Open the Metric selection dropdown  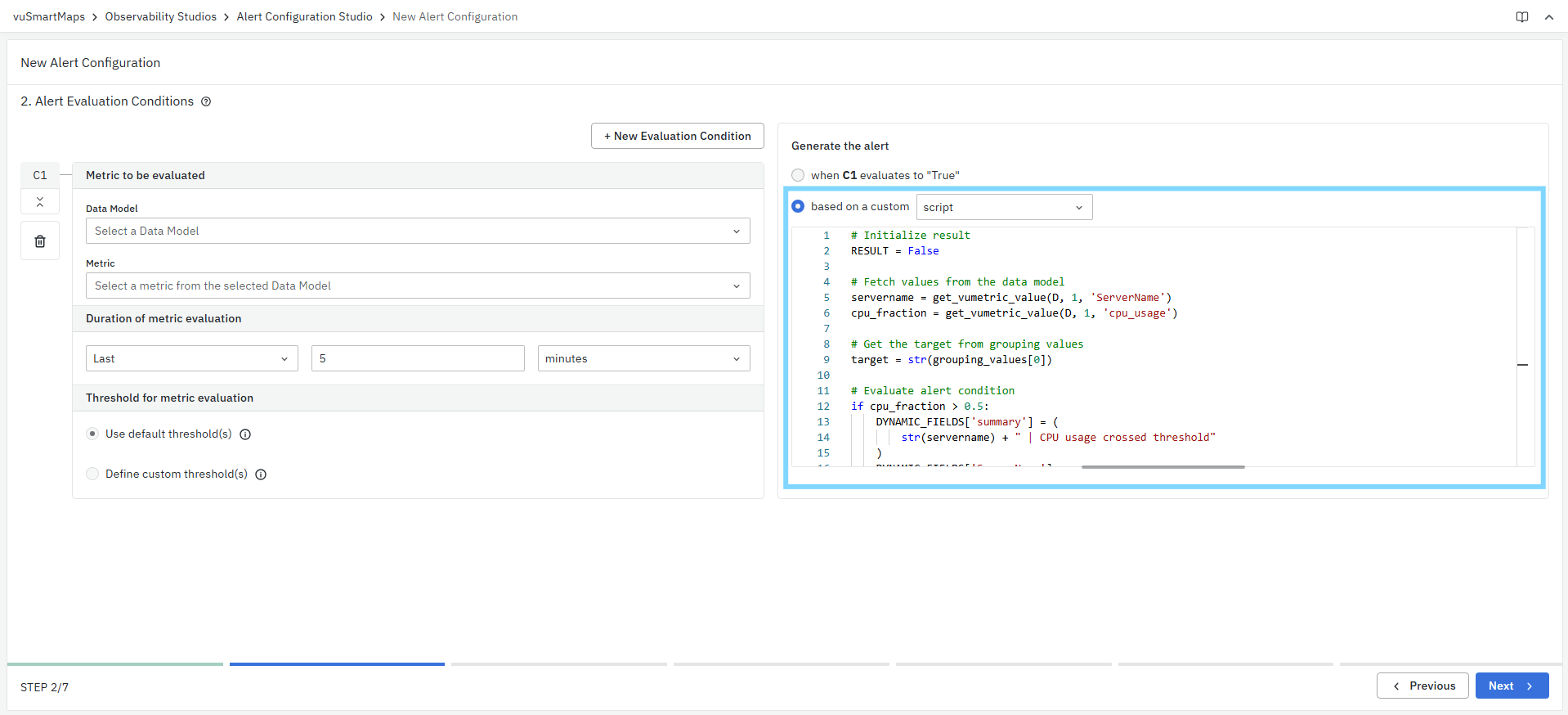point(417,286)
